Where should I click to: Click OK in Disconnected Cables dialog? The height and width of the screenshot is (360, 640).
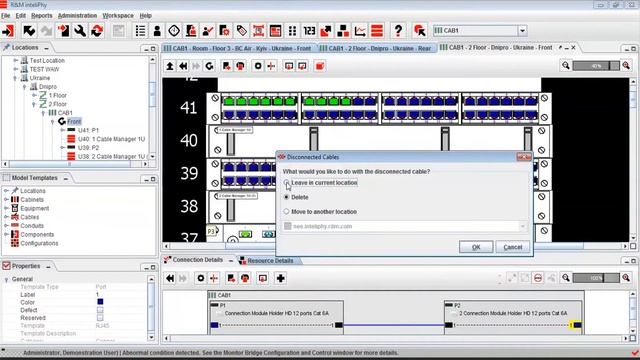(x=476, y=247)
